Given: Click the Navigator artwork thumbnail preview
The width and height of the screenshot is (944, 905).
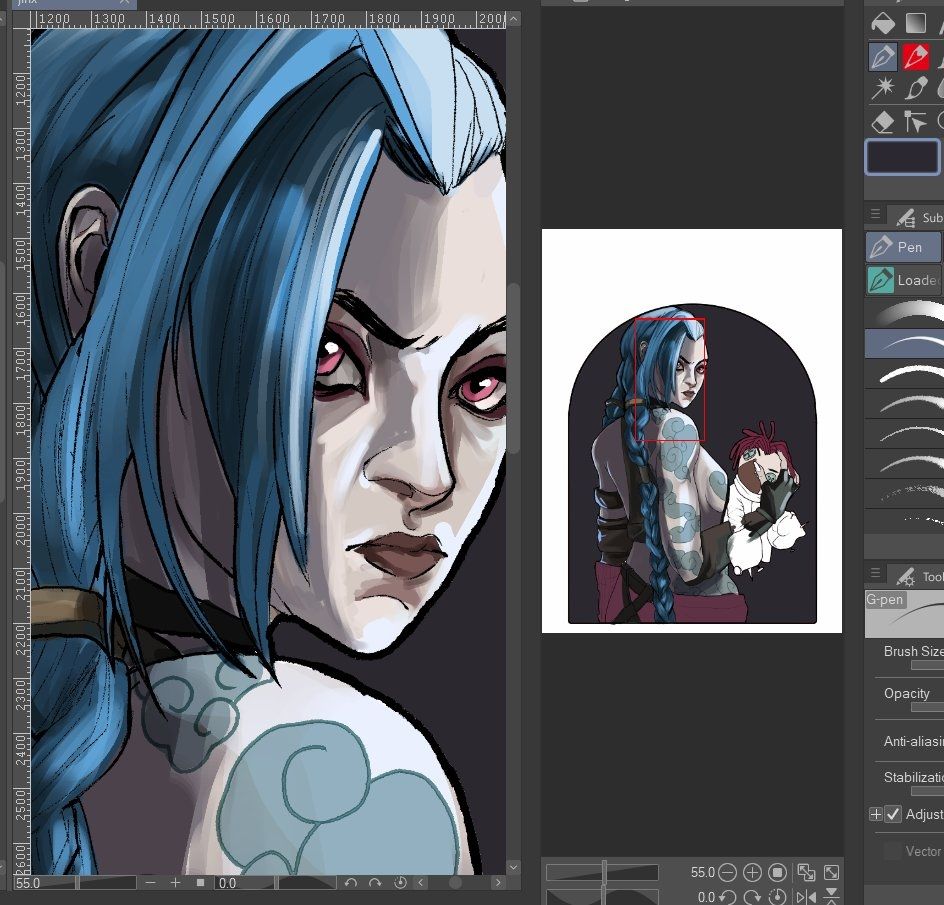Looking at the screenshot, I should click(692, 431).
